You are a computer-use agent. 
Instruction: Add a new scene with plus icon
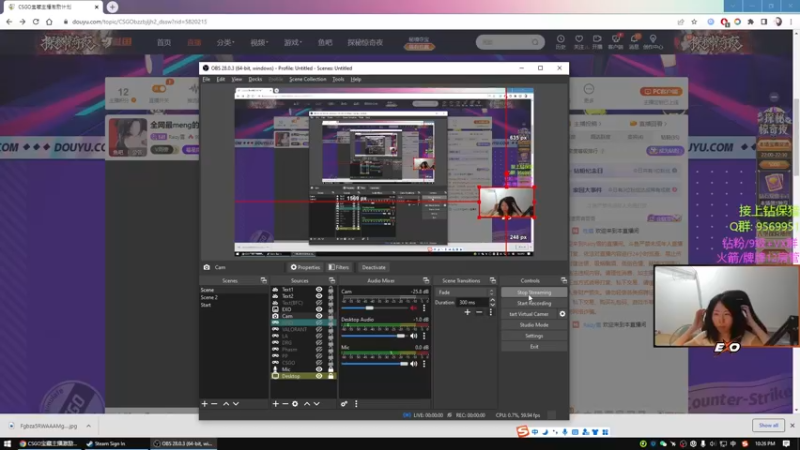(205, 404)
